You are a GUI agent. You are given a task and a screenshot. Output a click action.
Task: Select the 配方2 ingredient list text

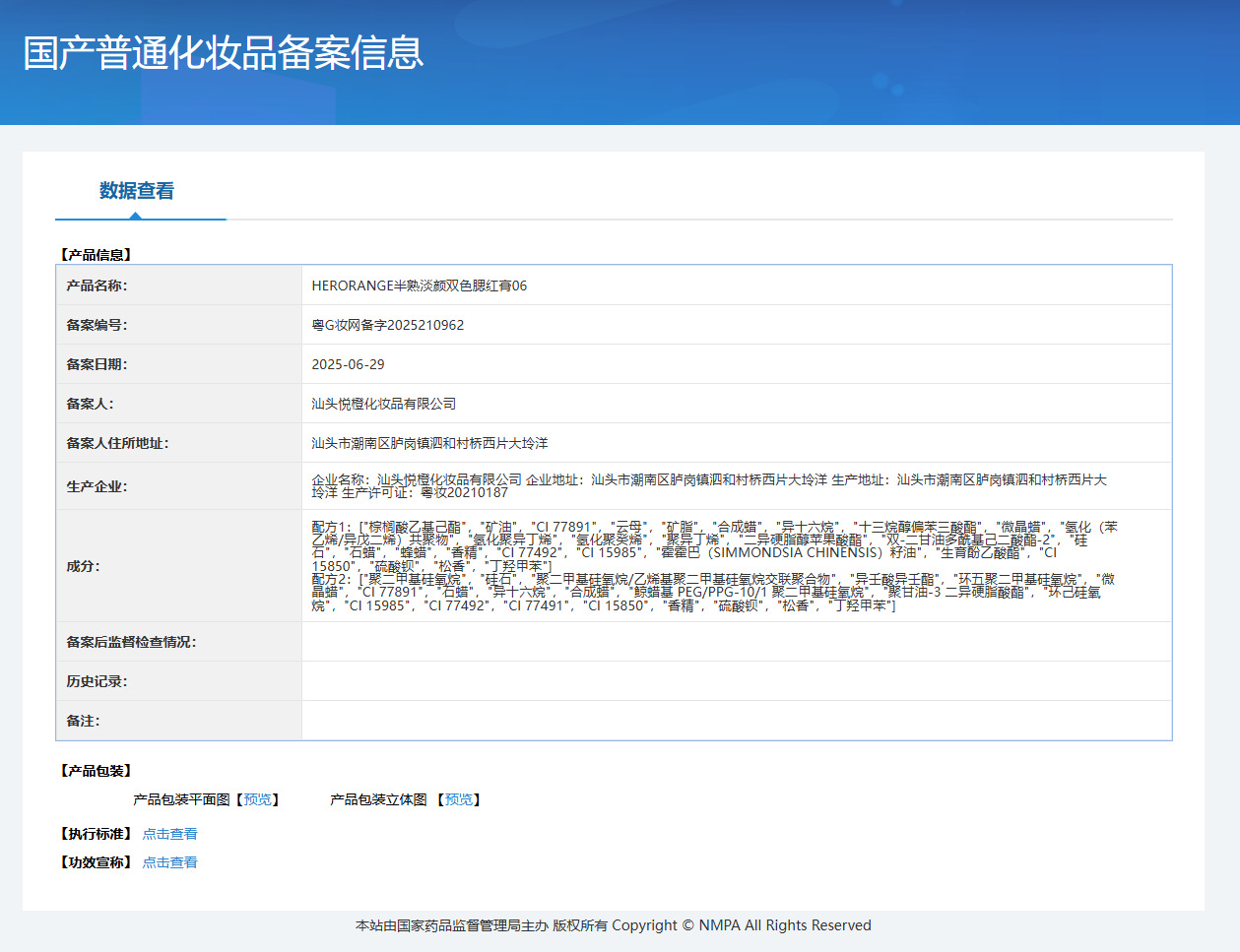tap(714, 593)
